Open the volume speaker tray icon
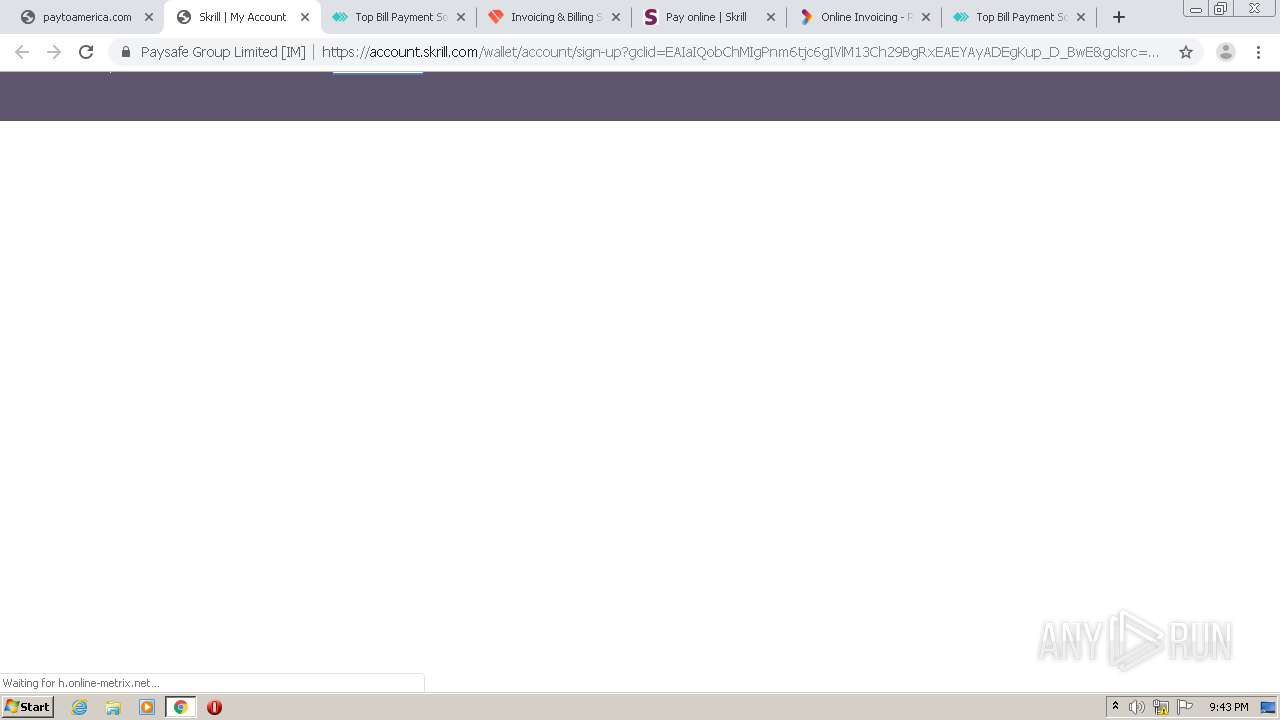The image size is (1280, 720). (x=1137, y=707)
